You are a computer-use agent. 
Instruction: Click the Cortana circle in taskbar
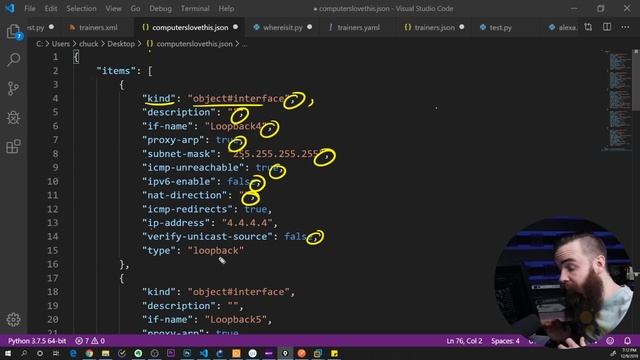point(40,353)
